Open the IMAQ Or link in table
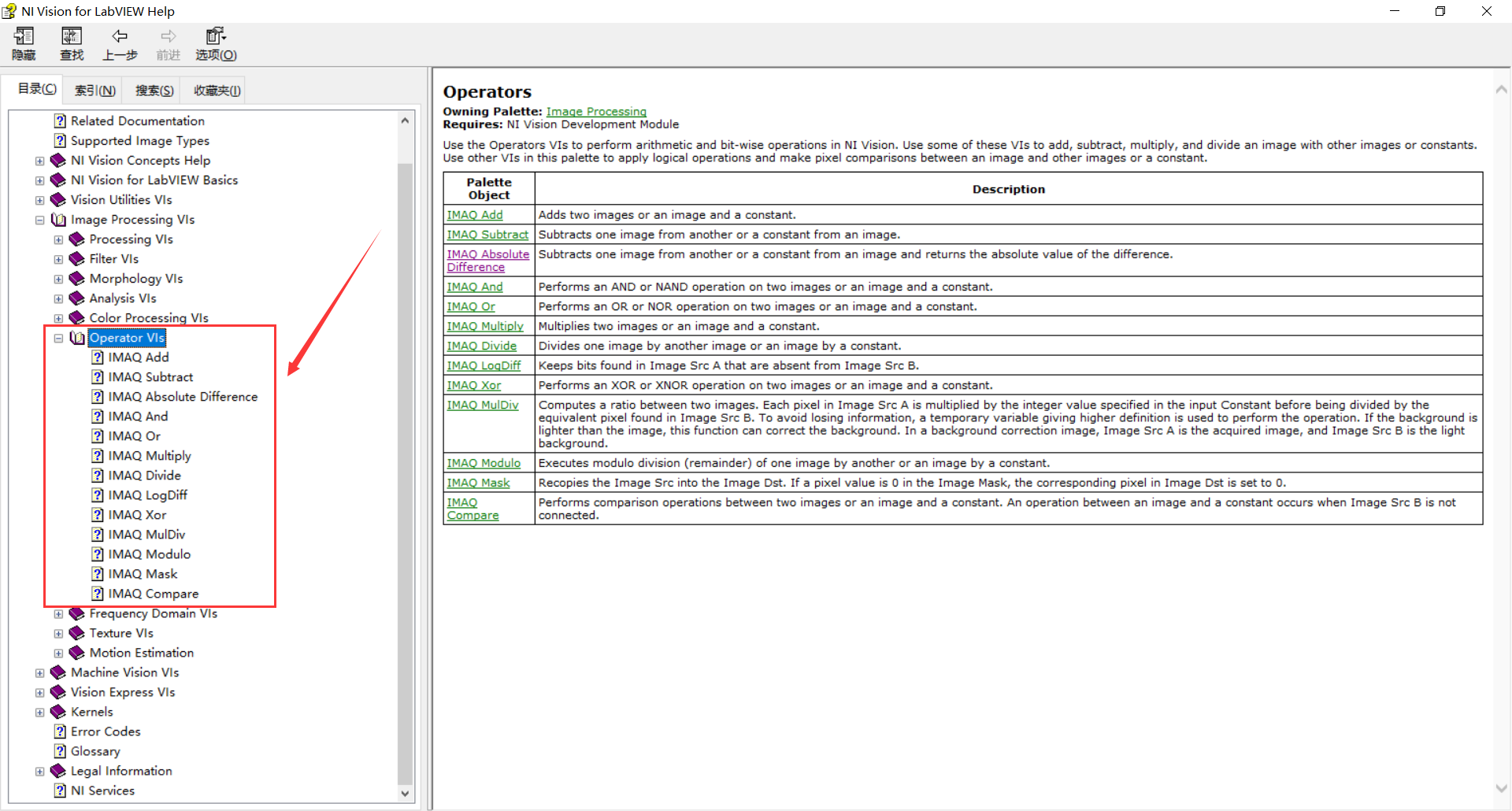This screenshot has height=811, width=1512. pyautogui.click(x=471, y=306)
